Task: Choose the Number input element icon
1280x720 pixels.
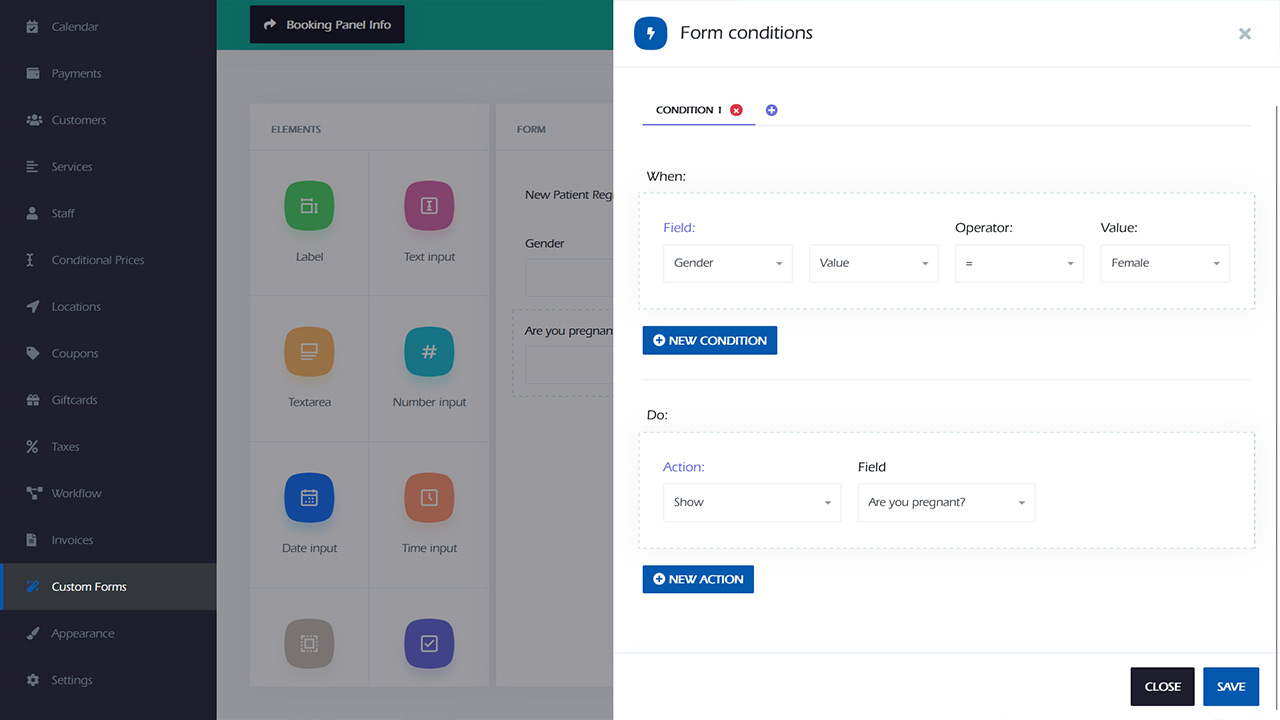Action: pos(429,352)
